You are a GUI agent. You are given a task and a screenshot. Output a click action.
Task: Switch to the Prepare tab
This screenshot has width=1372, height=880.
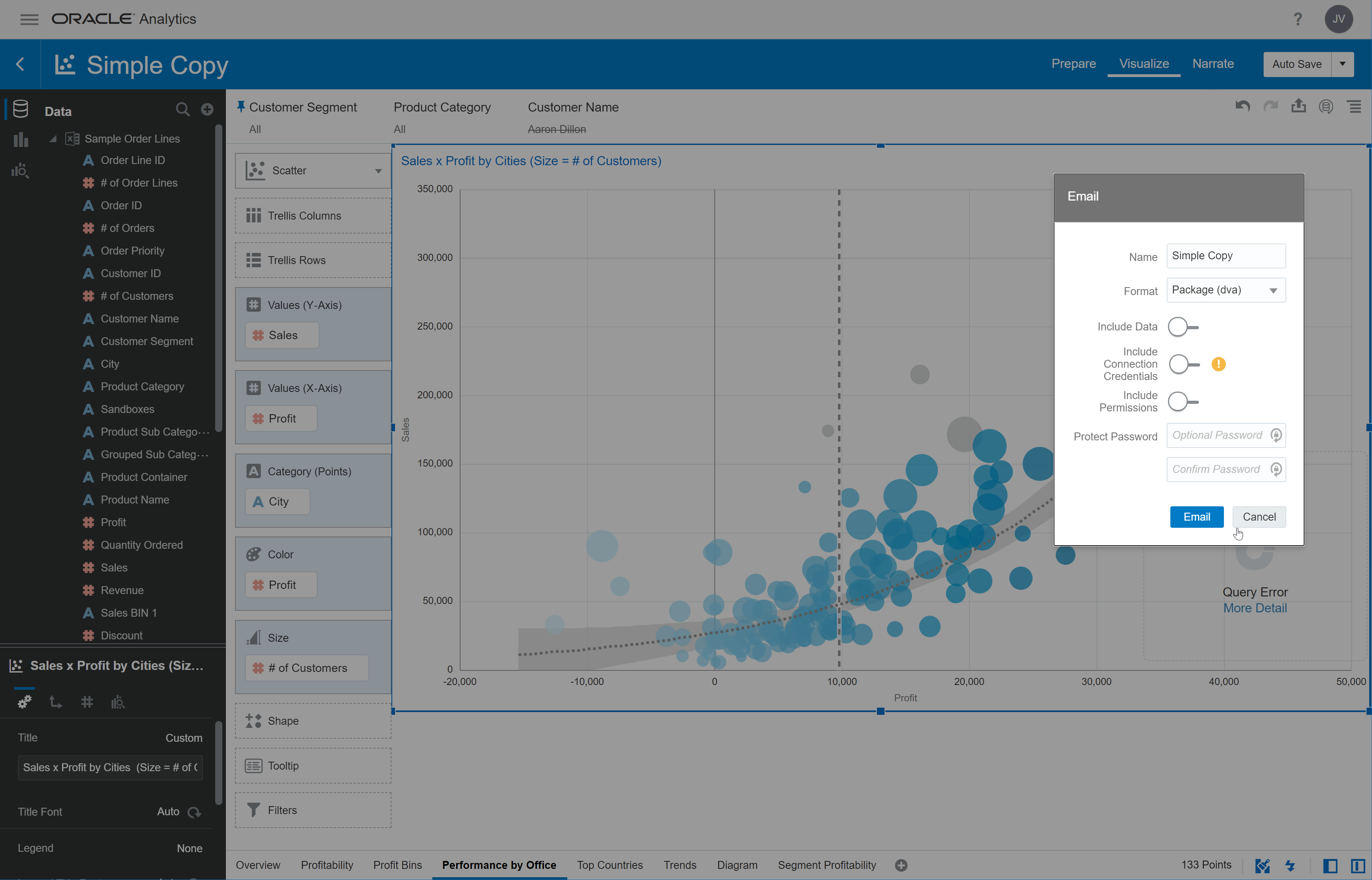pyautogui.click(x=1073, y=64)
